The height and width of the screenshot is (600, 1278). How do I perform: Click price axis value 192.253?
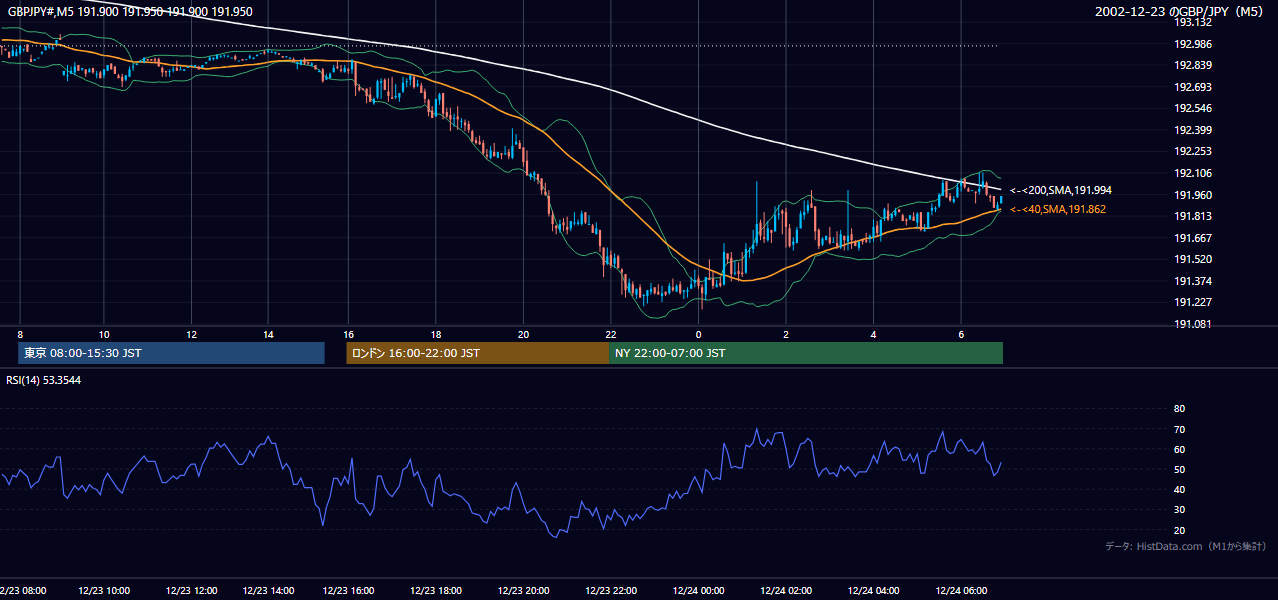pyautogui.click(x=1193, y=151)
